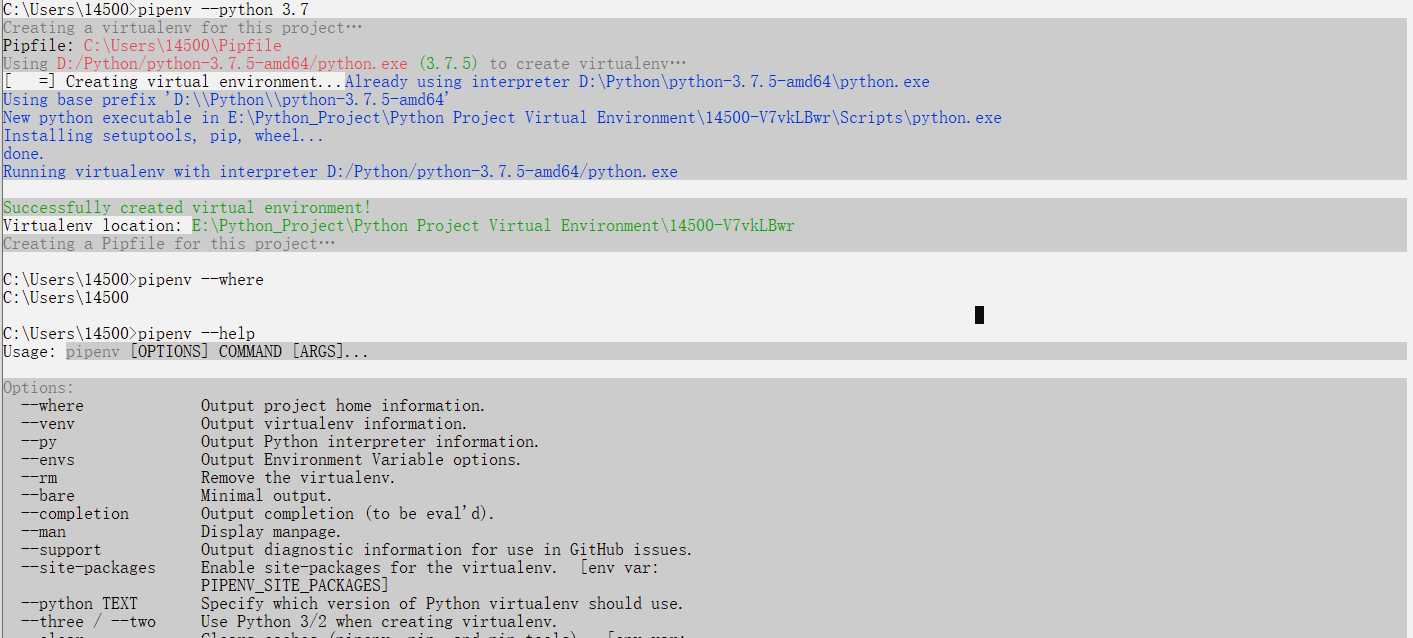Click 'Creating a Pipfile for this project' line
Screen dimensions: 1413x638
tap(169, 244)
